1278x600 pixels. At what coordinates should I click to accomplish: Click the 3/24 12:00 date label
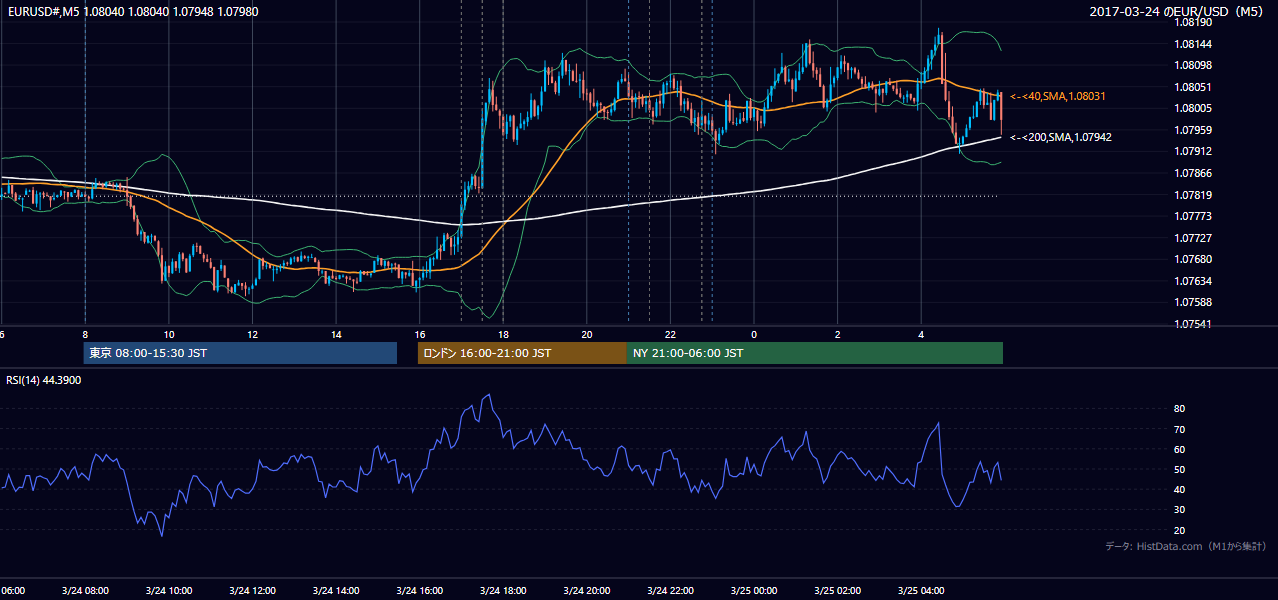coord(251,591)
